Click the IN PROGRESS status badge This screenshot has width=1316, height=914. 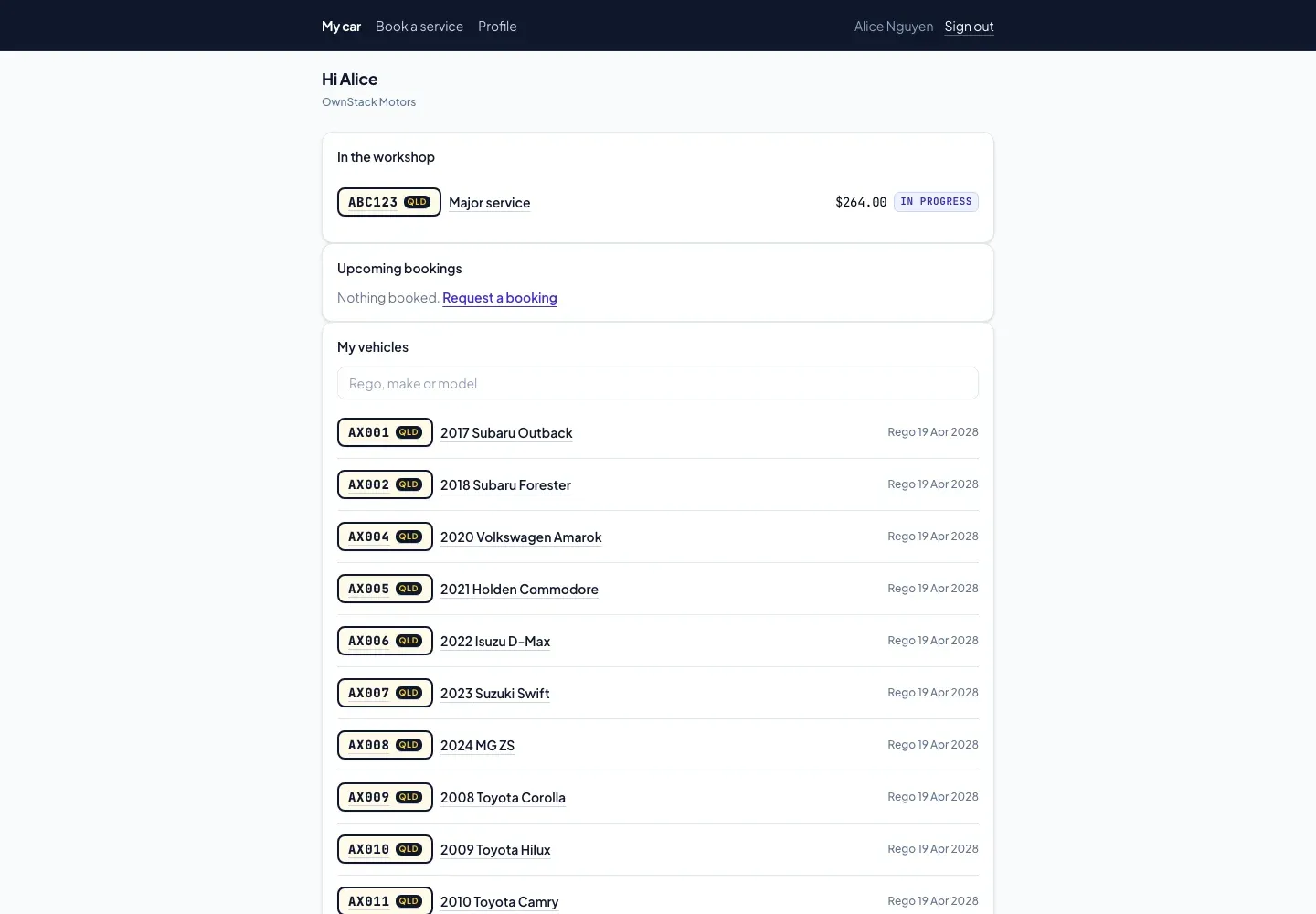936,202
